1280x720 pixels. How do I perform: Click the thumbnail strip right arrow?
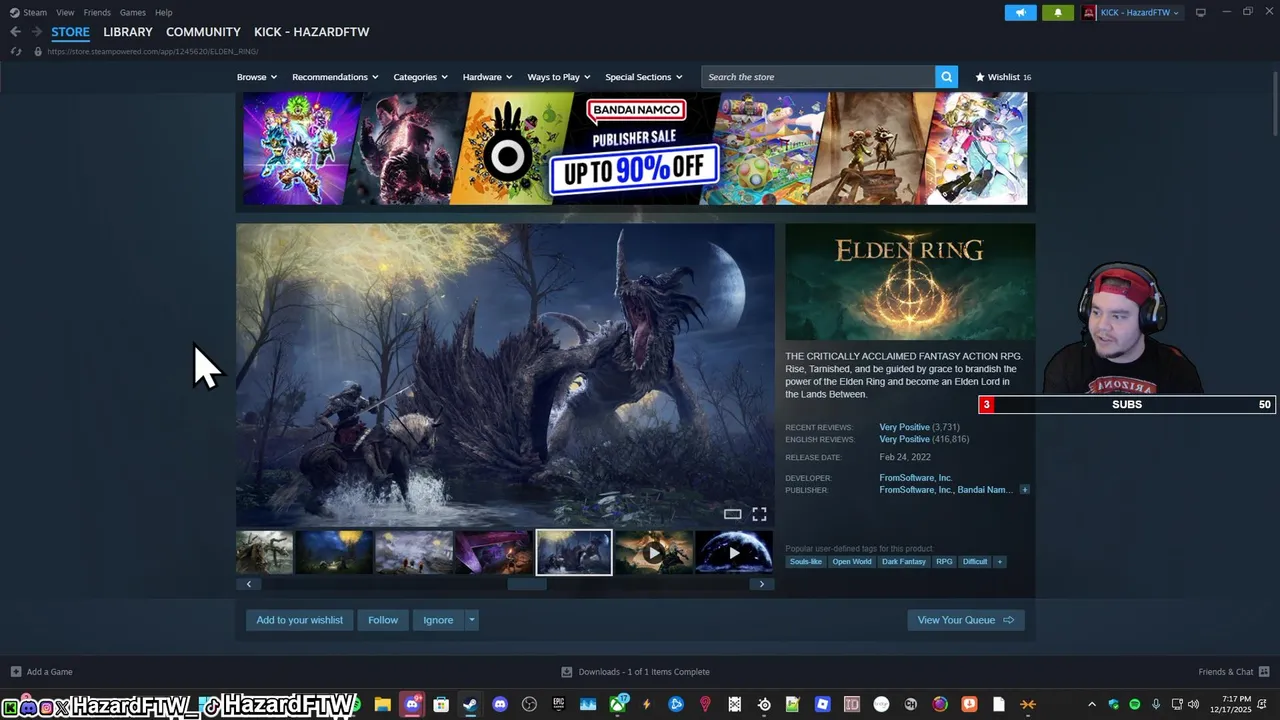coord(762,584)
